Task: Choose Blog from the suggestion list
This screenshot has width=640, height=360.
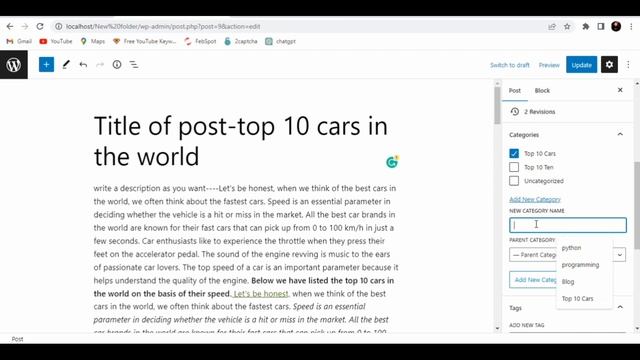Action: [x=568, y=282]
